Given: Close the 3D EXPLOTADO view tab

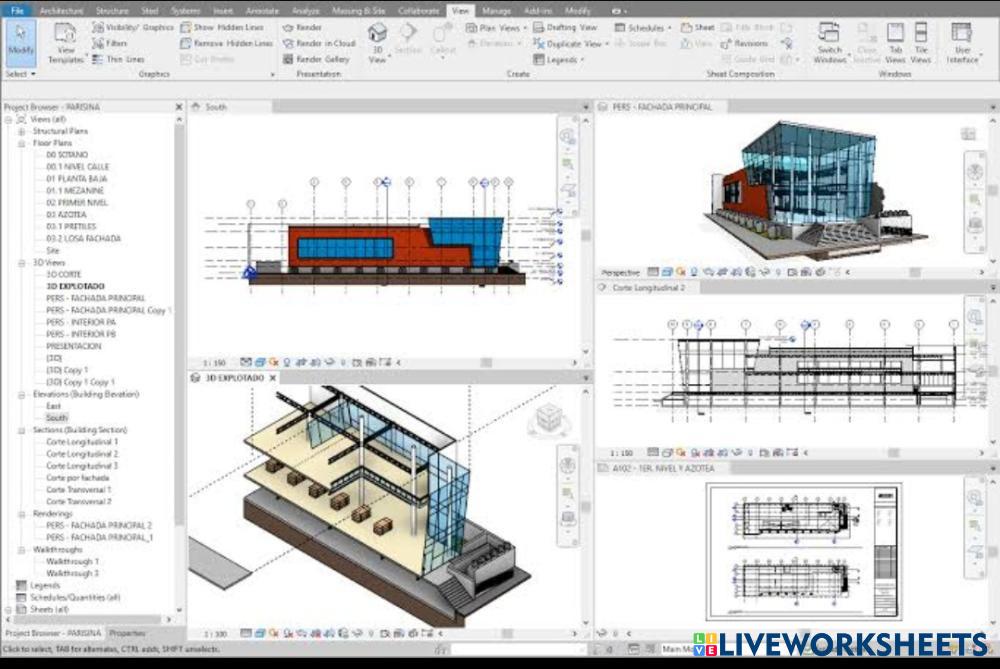Looking at the screenshot, I should (x=272, y=379).
